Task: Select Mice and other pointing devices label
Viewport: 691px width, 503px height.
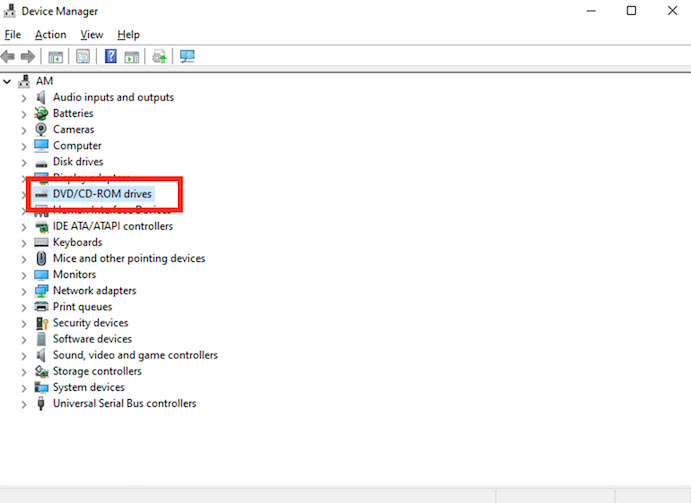Action: pos(129,258)
